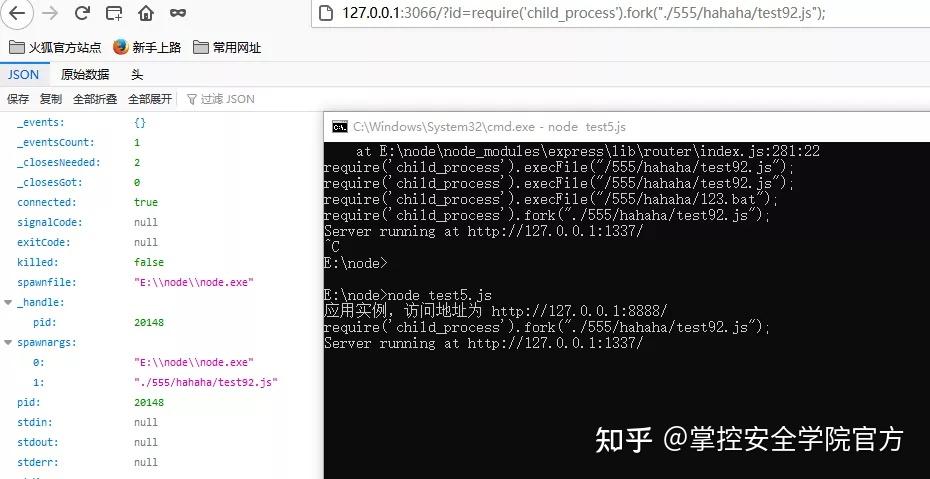Click 全部展开 to expand all
Viewport: 930px width, 479px height.
[x=150, y=99]
